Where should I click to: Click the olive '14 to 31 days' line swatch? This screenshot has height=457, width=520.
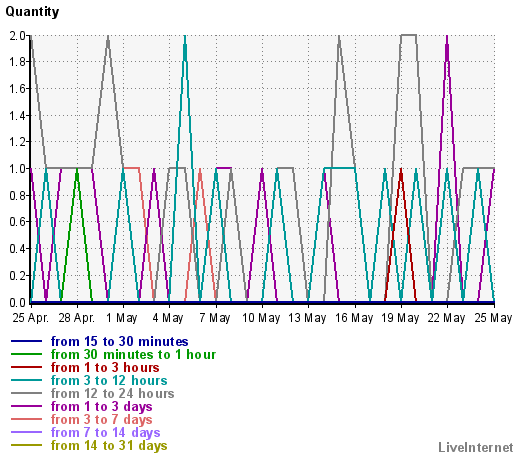click(26, 445)
